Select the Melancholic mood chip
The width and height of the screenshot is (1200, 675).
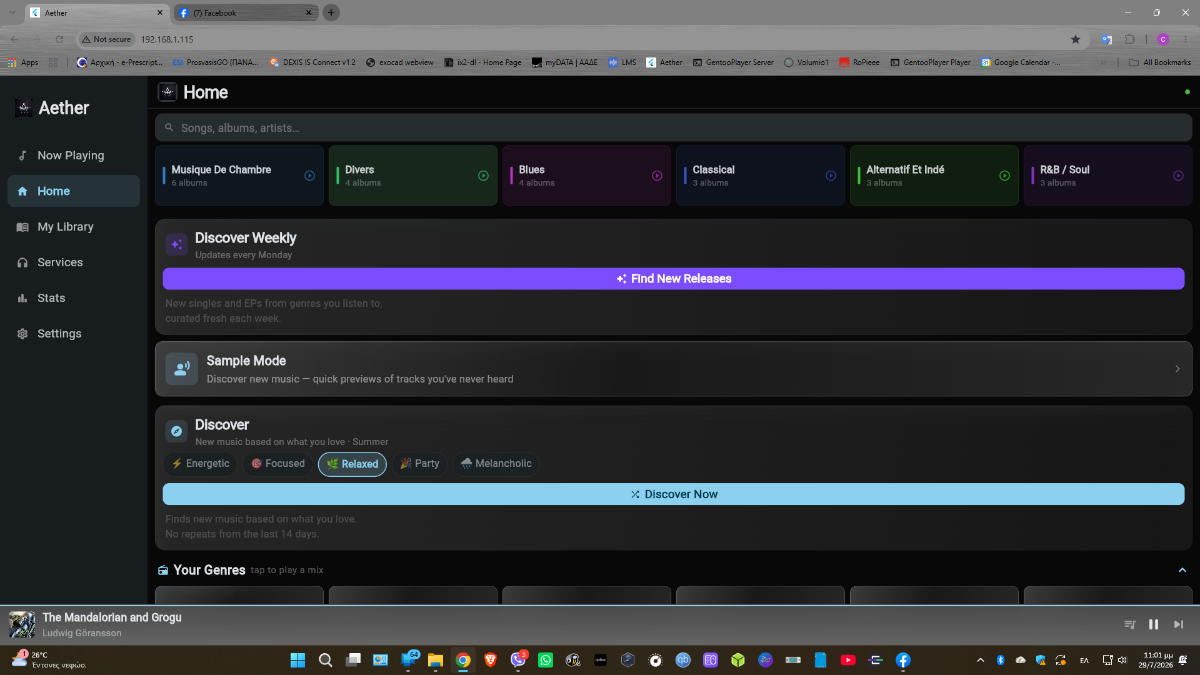(x=496, y=464)
